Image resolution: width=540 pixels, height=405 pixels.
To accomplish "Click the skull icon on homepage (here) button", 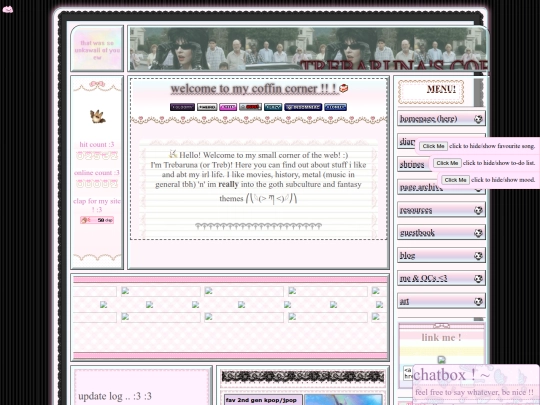I will coord(478,119).
